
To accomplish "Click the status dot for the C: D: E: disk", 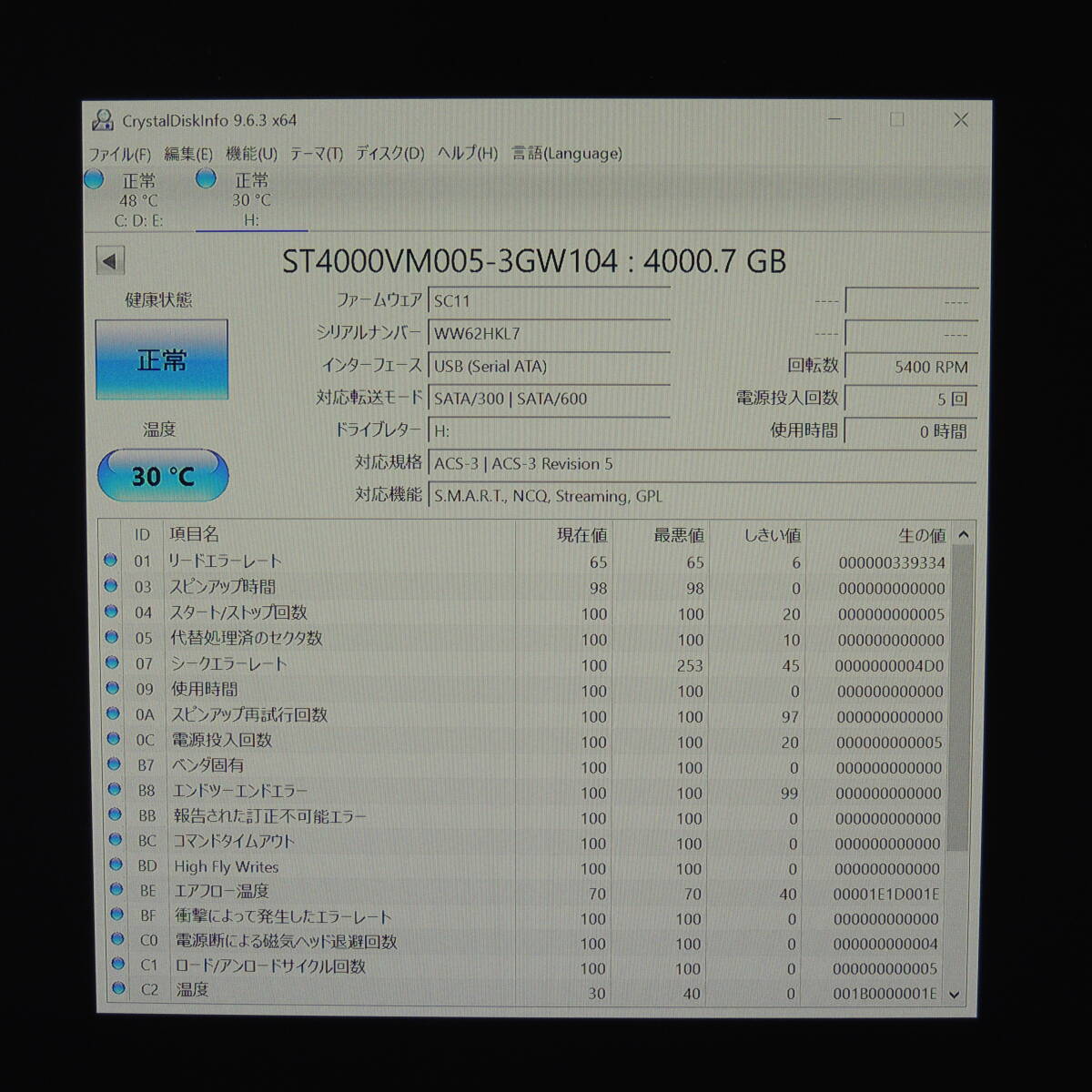I will 94,180.
